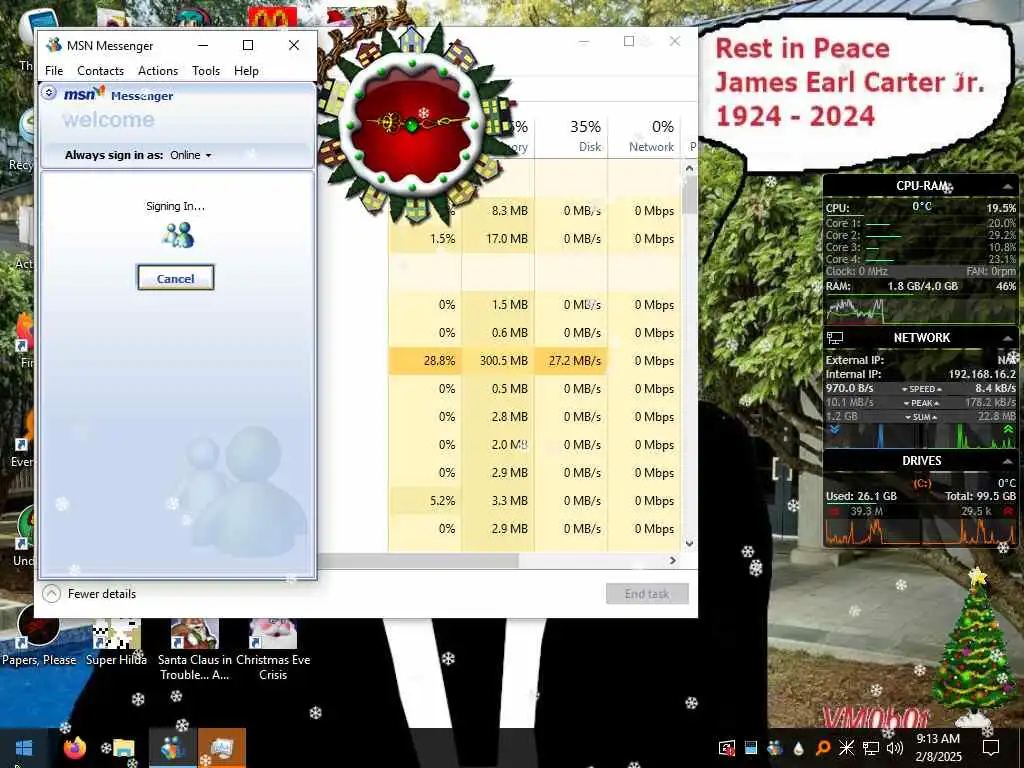This screenshot has width=1024, height=768.
Task: Click the vertical scrollbar thumb in Task Manager
Action: coord(689,195)
